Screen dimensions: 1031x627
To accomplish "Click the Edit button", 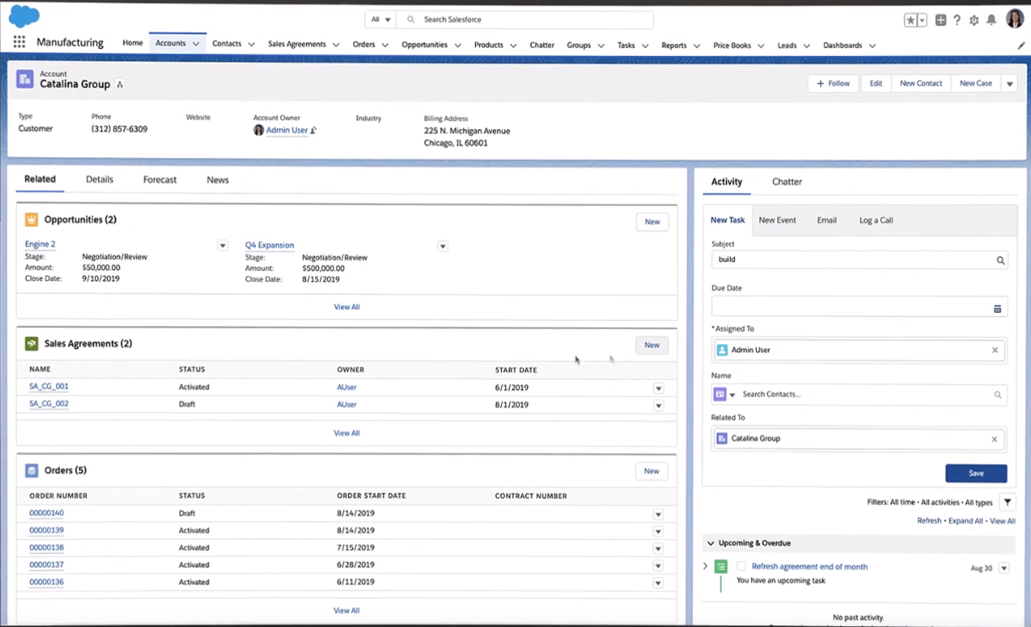I will [876, 83].
